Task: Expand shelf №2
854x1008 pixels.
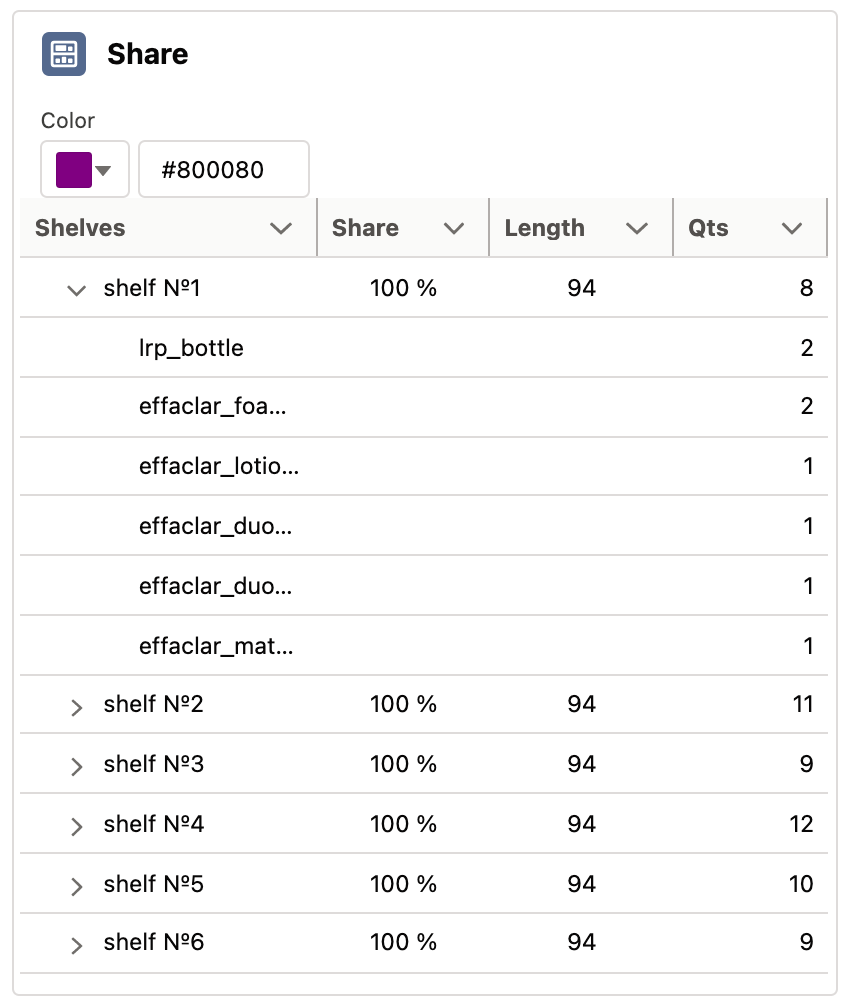Action: tap(75, 706)
